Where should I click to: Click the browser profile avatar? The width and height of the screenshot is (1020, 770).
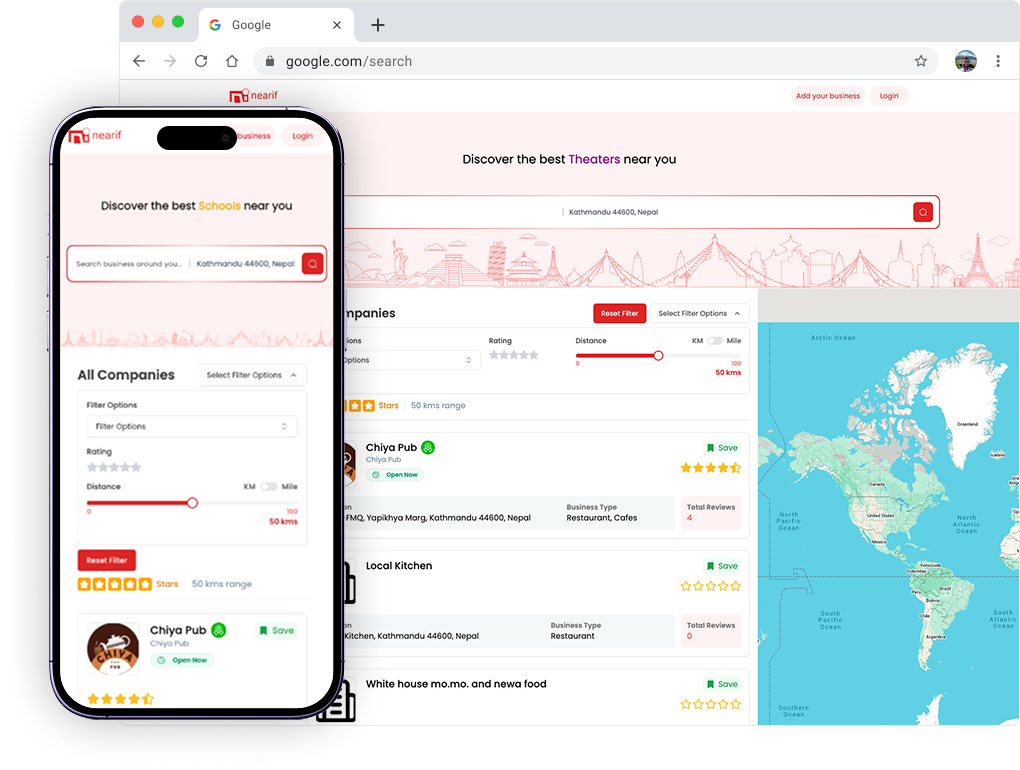[965, 61]
